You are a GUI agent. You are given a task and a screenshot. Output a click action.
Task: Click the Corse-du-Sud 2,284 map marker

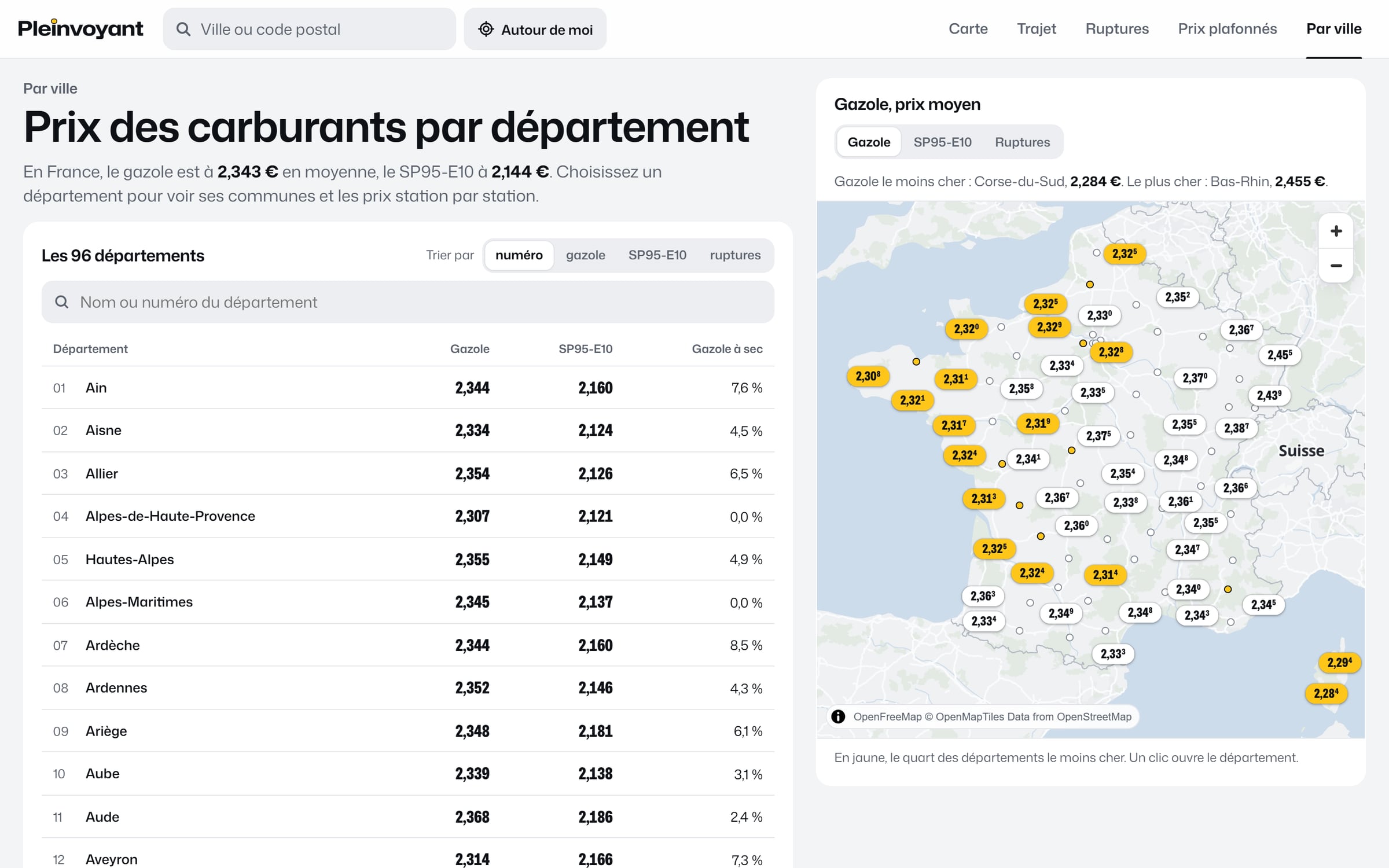click(1326, 693)
